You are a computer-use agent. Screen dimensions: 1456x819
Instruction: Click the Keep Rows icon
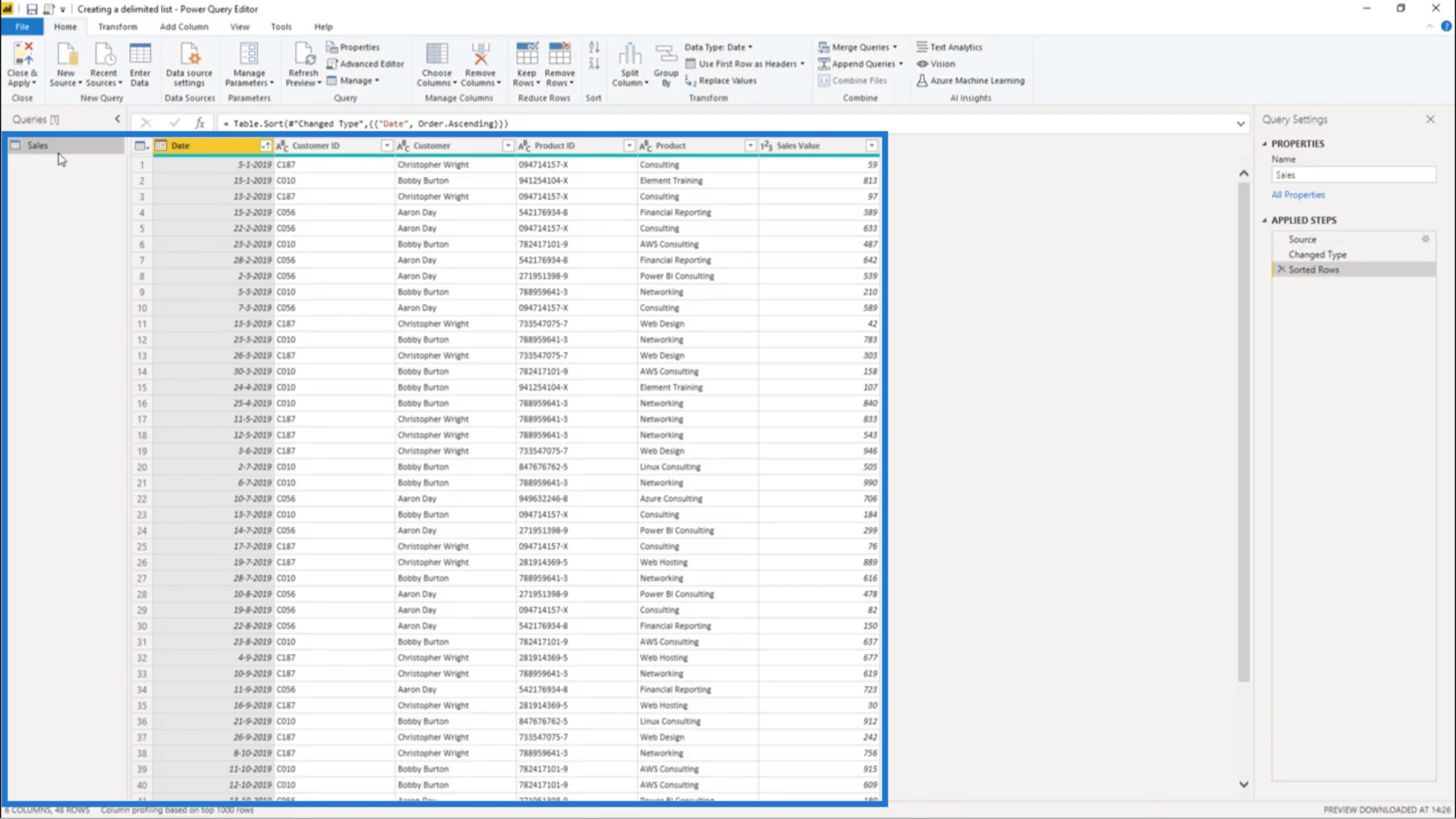[x=526, y=55]
